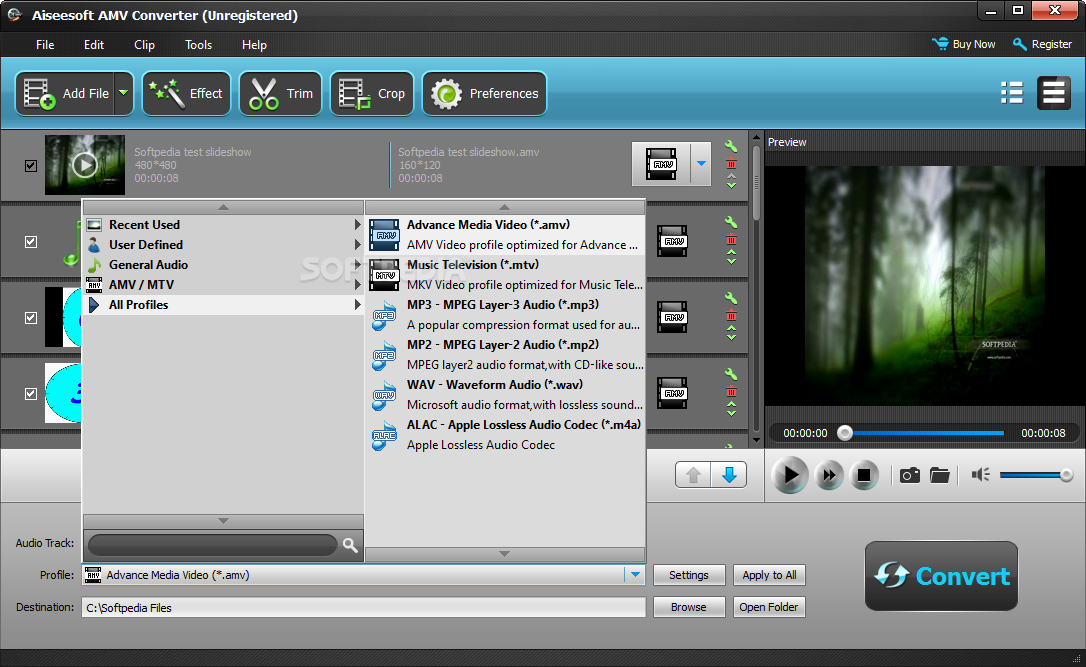This screenshot has height=667, width=1086.
Task: Expand General Audio profile category
Action: click(x=223, y=265)
